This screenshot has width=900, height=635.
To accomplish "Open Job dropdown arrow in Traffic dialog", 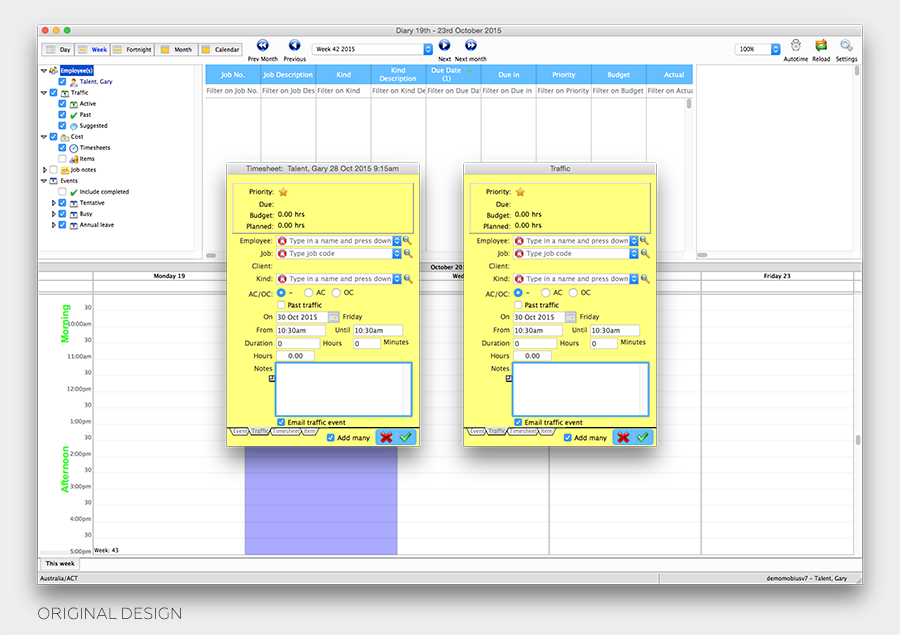I will click(634, 254).
